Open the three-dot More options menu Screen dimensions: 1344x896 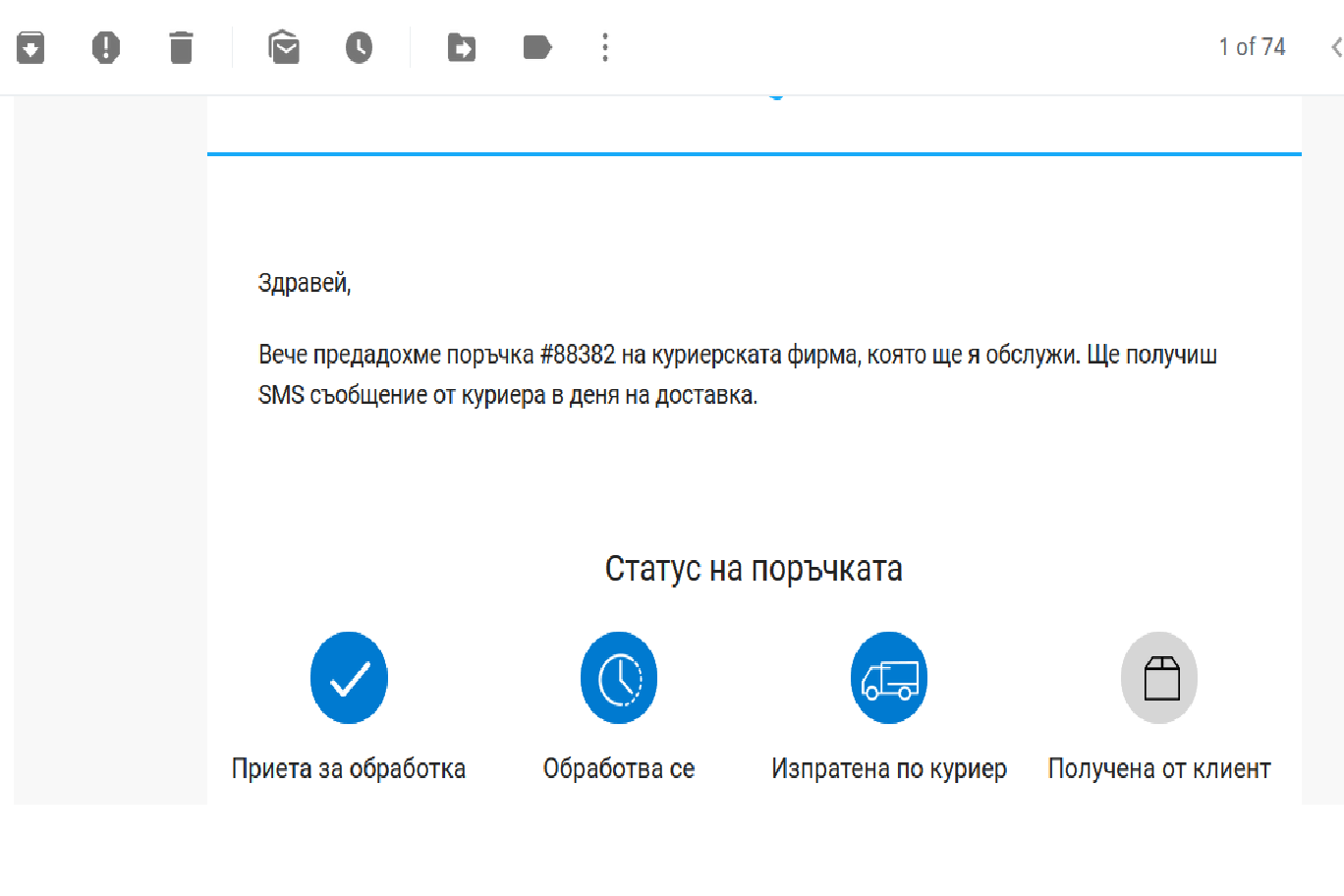coord(605,47)
